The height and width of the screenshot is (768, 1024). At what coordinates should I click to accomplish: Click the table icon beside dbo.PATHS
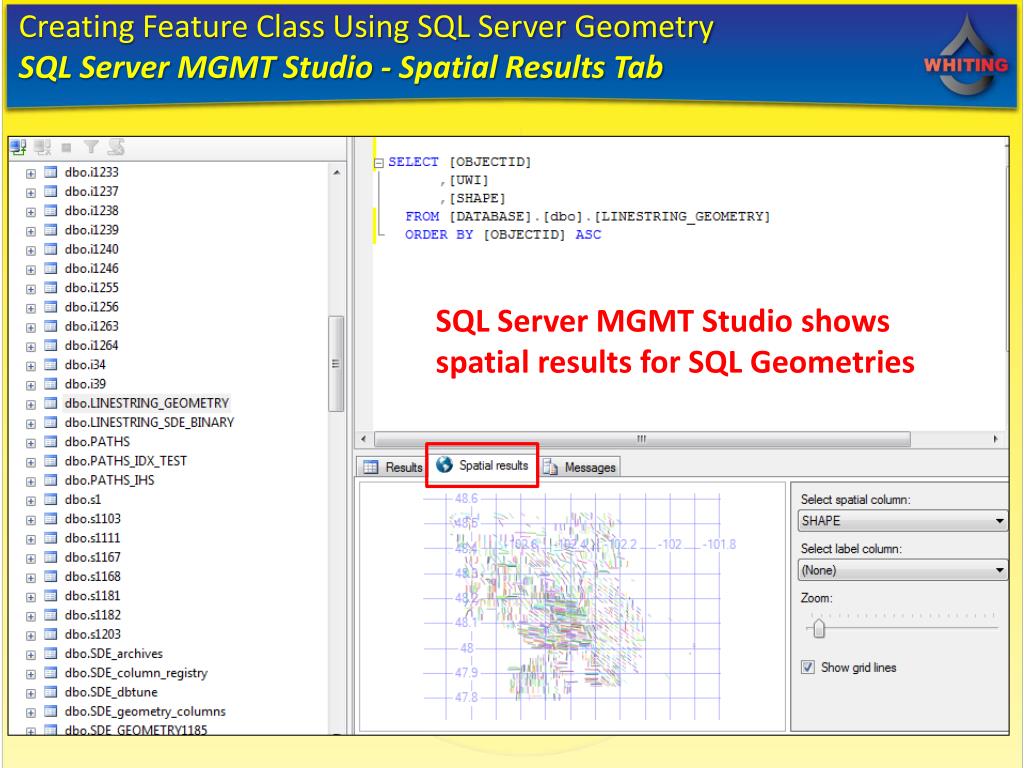(x=50, y=442)
